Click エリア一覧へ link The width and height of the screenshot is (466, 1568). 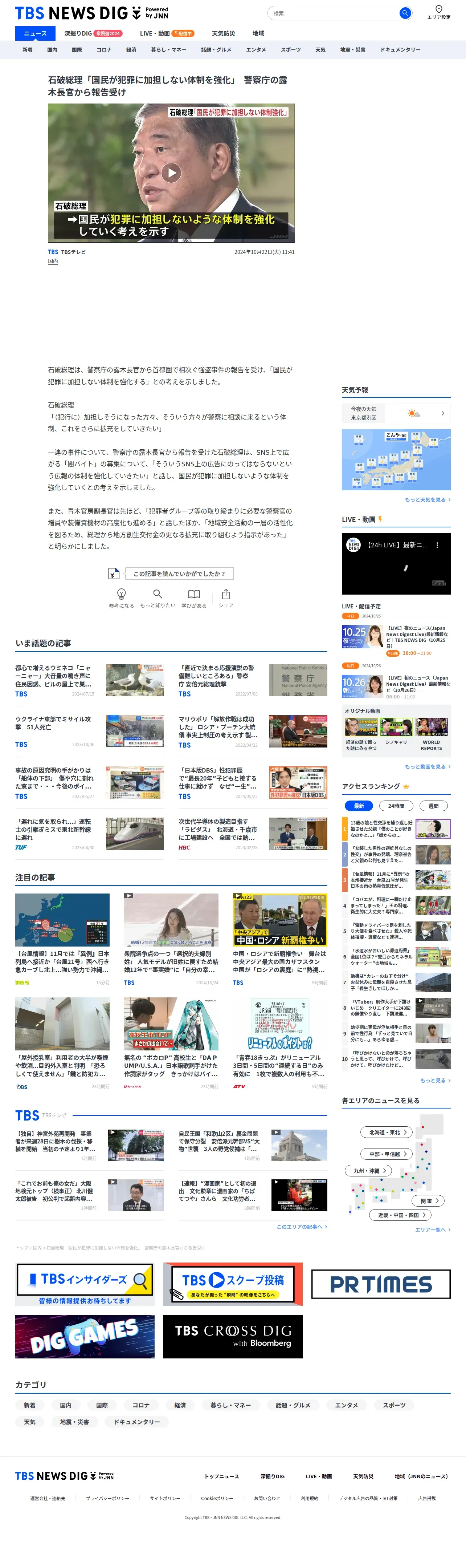433,1229
